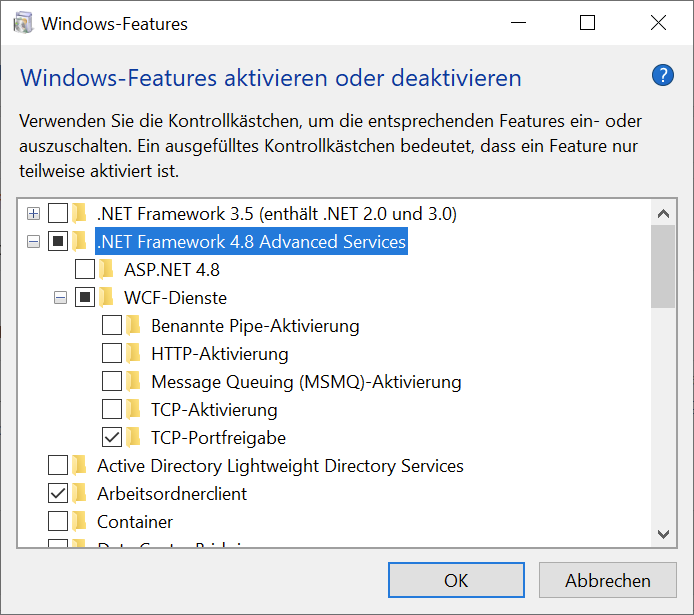Click folder icon beside Arbeitsordnerclient
694x615 pixels.
pos(80,493)
